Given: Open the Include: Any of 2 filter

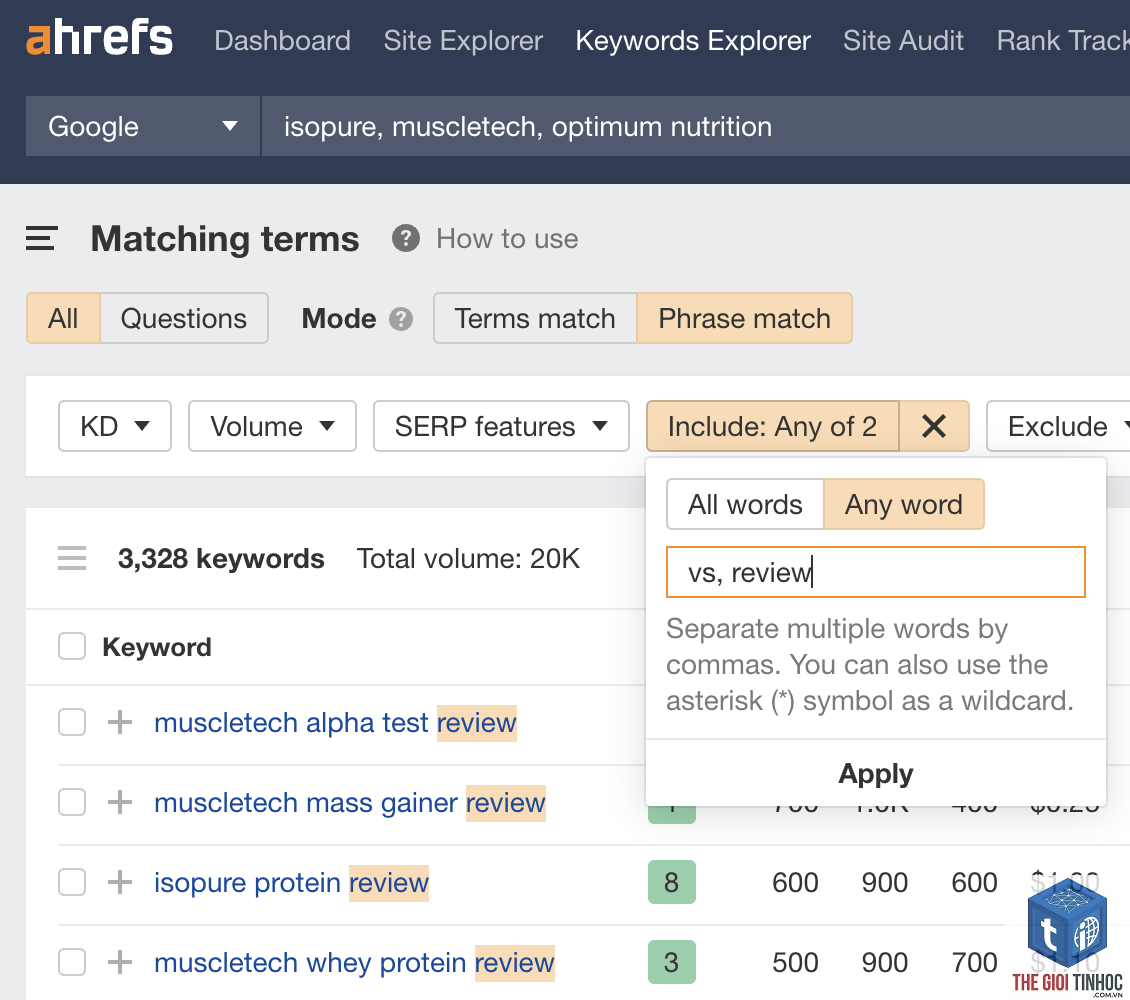Looking at the screenshot, I should pyautogui.click(x=773, y=427).
